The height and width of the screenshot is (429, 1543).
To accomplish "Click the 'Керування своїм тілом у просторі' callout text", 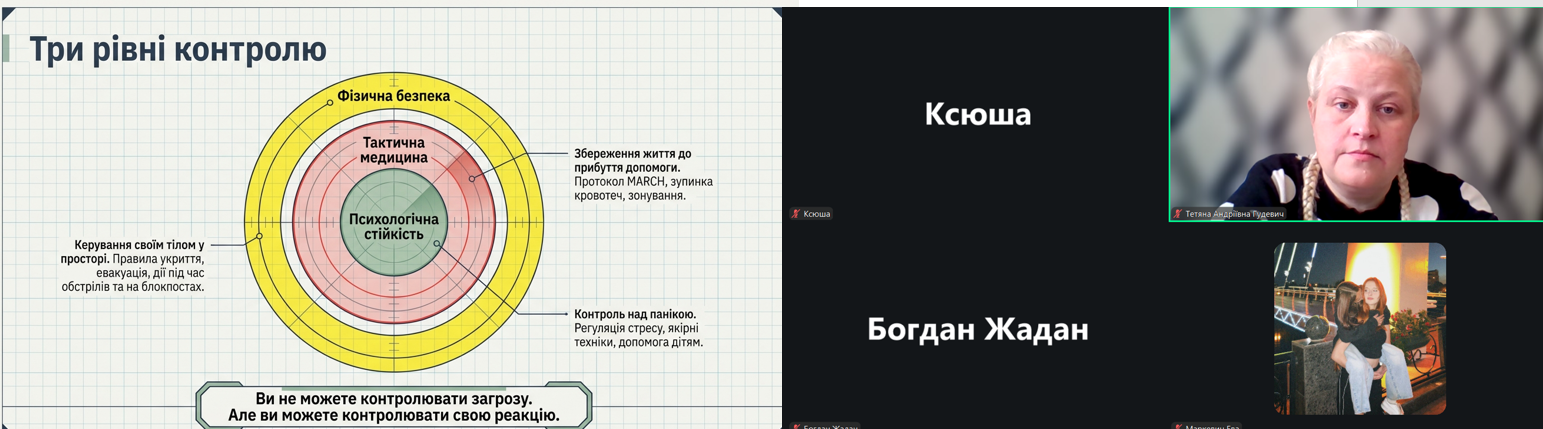I will coord(139,251).
